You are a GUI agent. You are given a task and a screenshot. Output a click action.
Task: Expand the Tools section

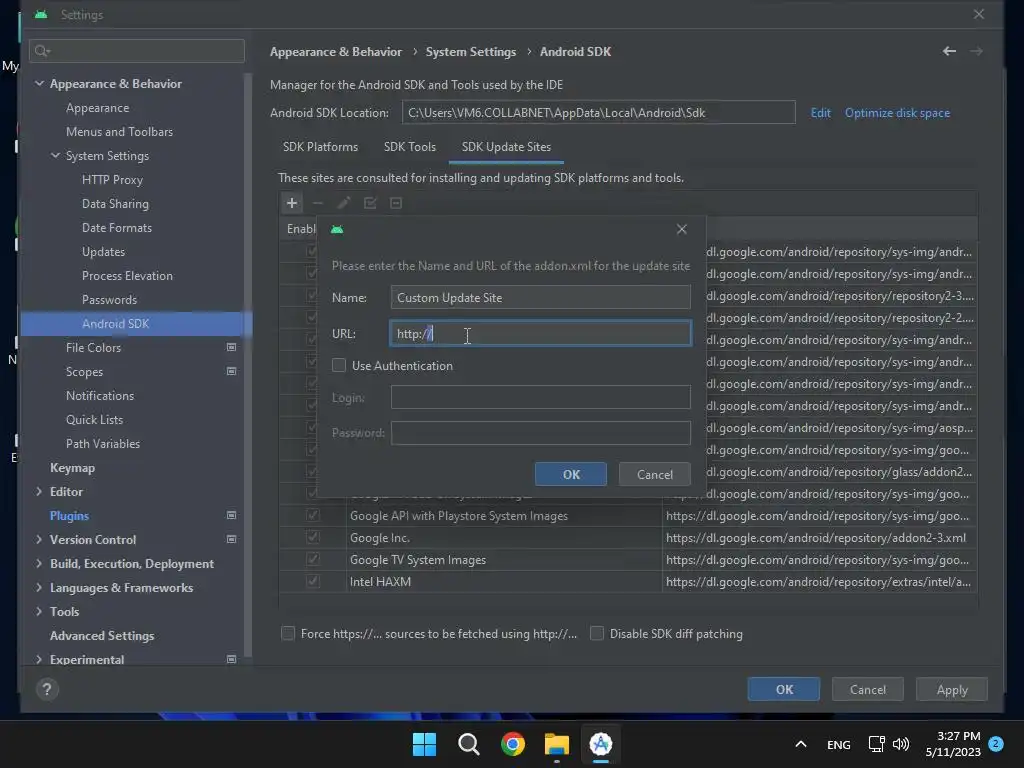39,611
